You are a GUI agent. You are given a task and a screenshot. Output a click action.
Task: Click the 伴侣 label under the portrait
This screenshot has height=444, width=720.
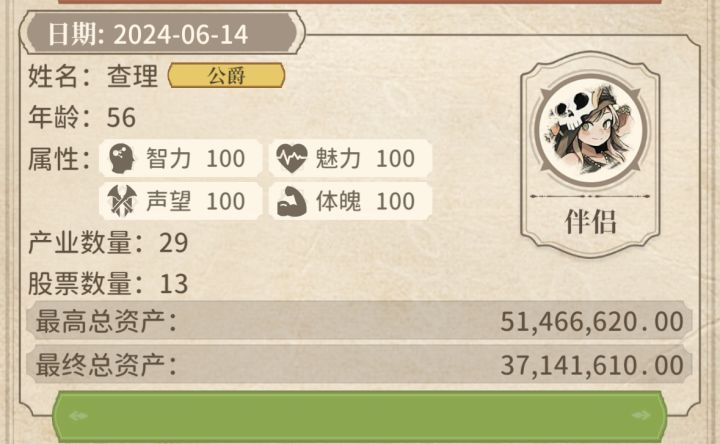pyautogui.click(x=591, y=222)
